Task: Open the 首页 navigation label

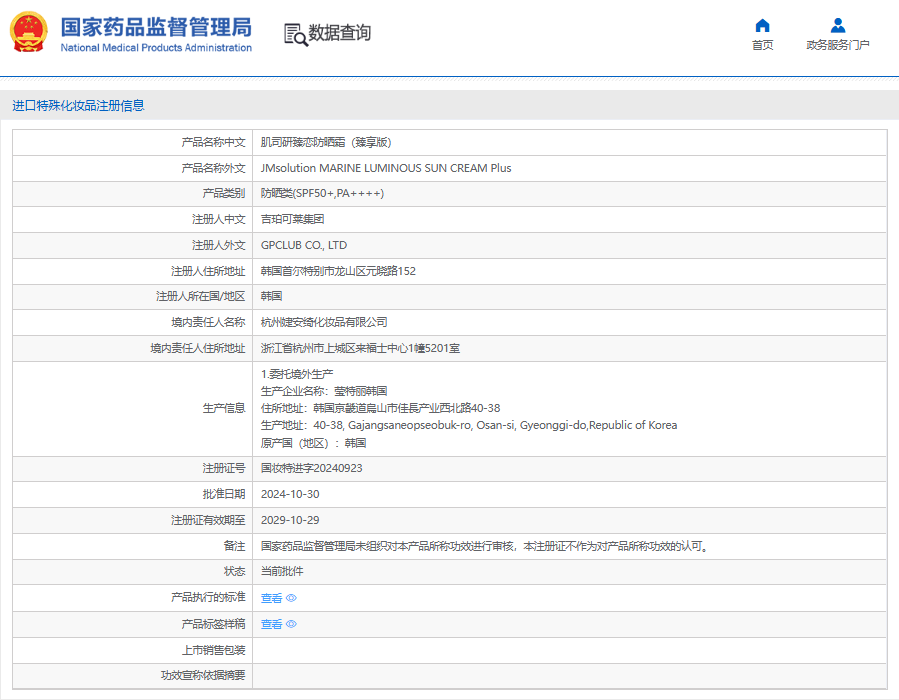Action: point(762,45)
